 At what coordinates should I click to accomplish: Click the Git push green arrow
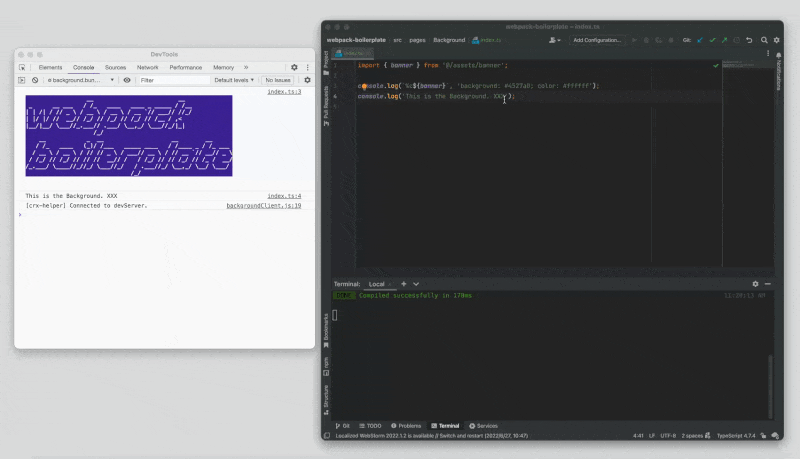click(x=724, y=40)
